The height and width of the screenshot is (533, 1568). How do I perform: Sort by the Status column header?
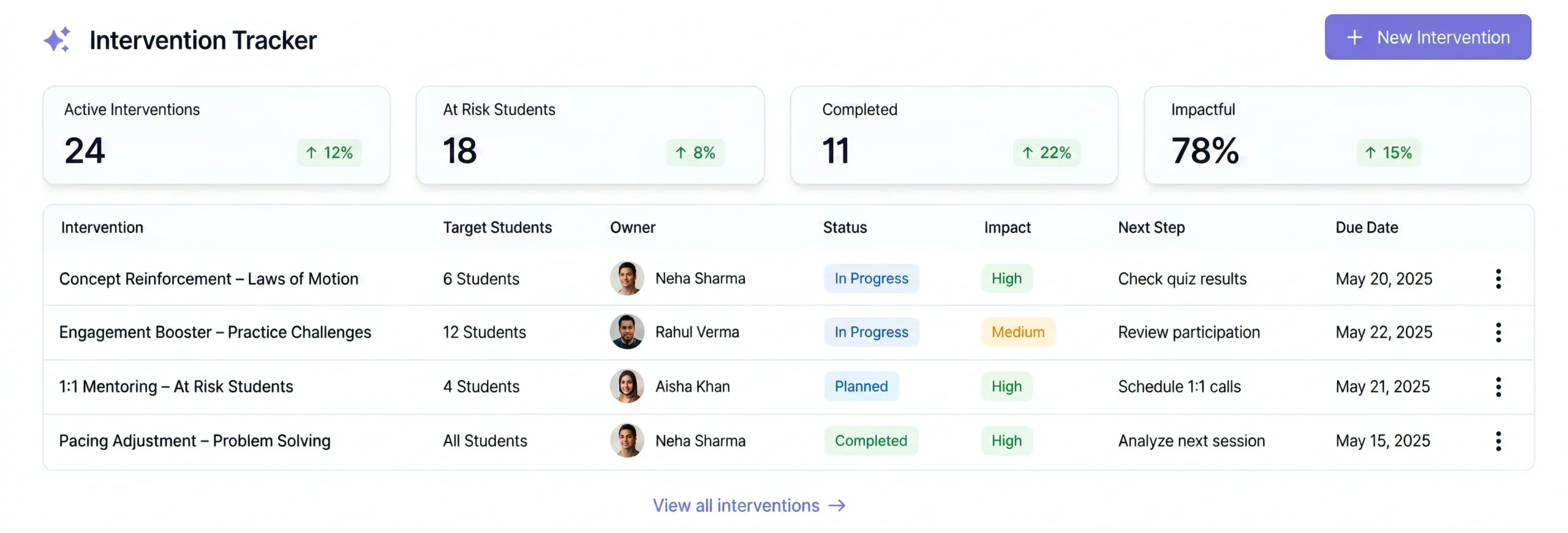pyautogui.click(x=845, y=228)
